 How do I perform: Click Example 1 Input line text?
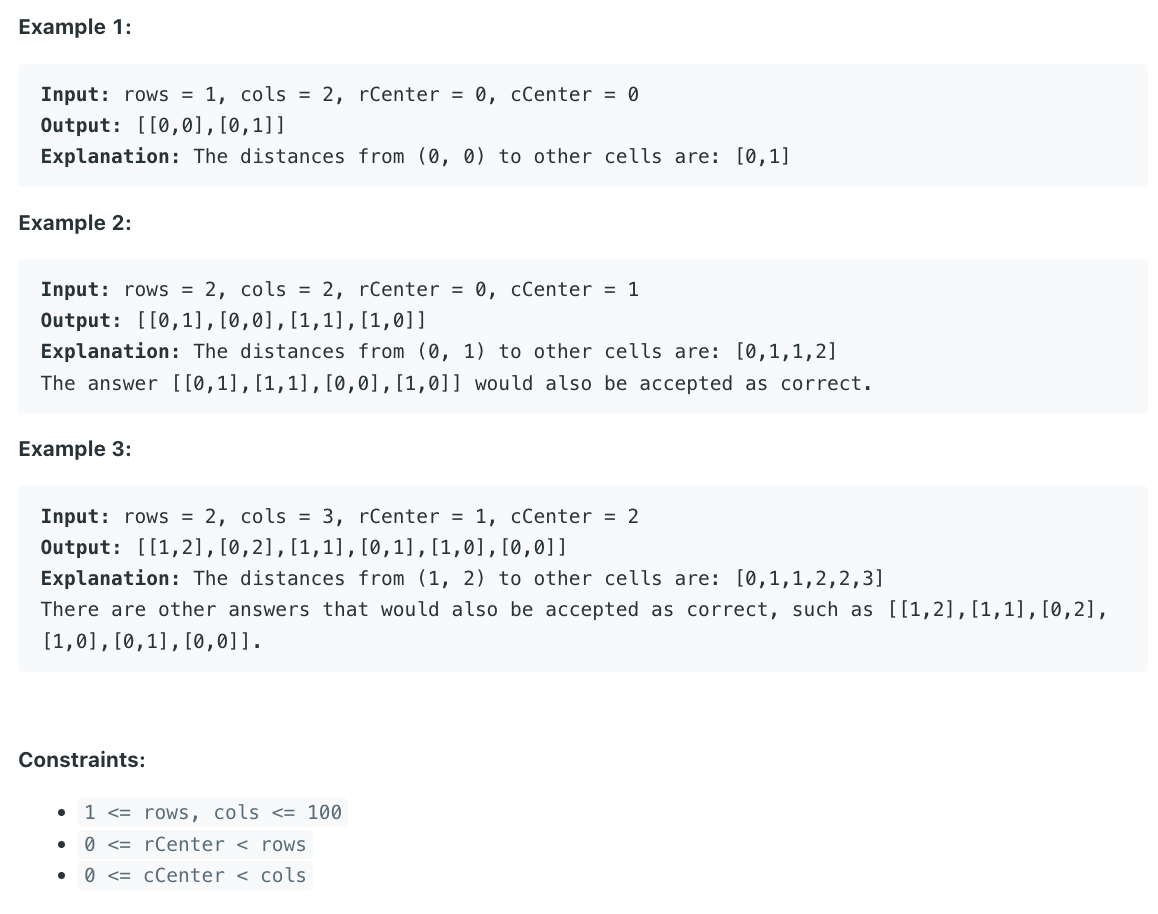[x=340, y=95]
